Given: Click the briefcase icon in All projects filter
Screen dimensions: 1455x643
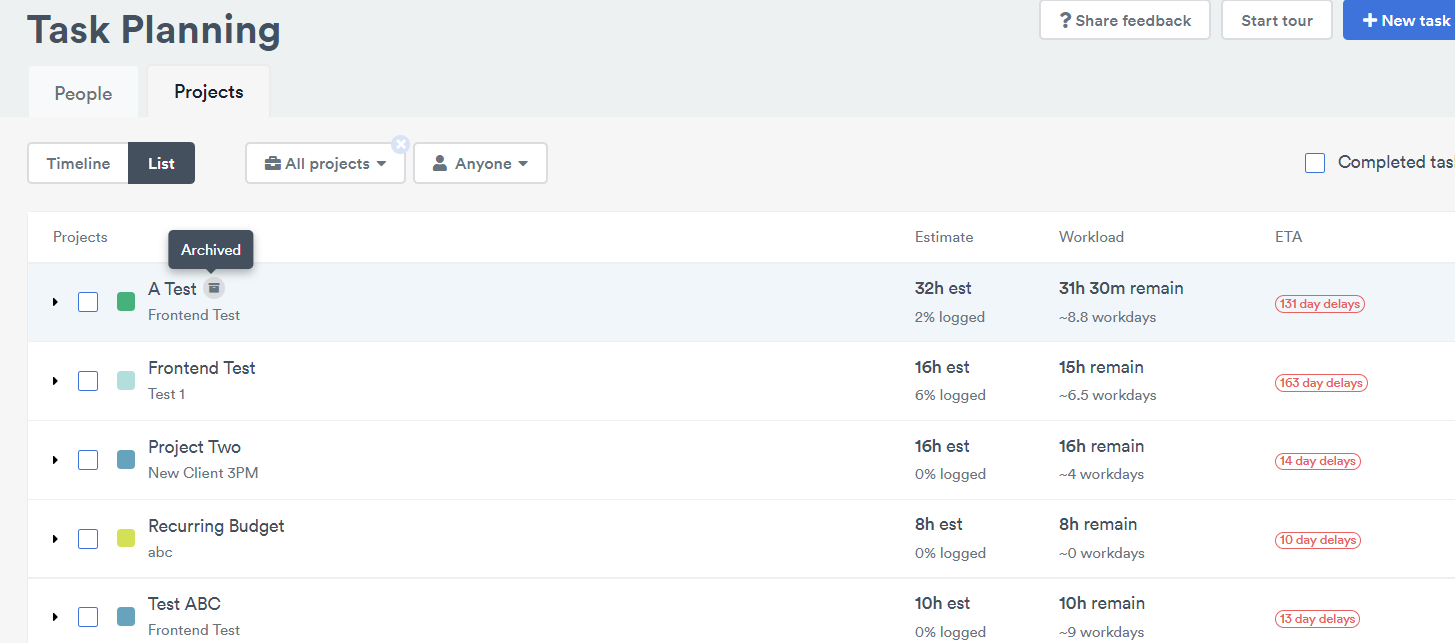Looking at the screenshot, I should tap(273, 163).
